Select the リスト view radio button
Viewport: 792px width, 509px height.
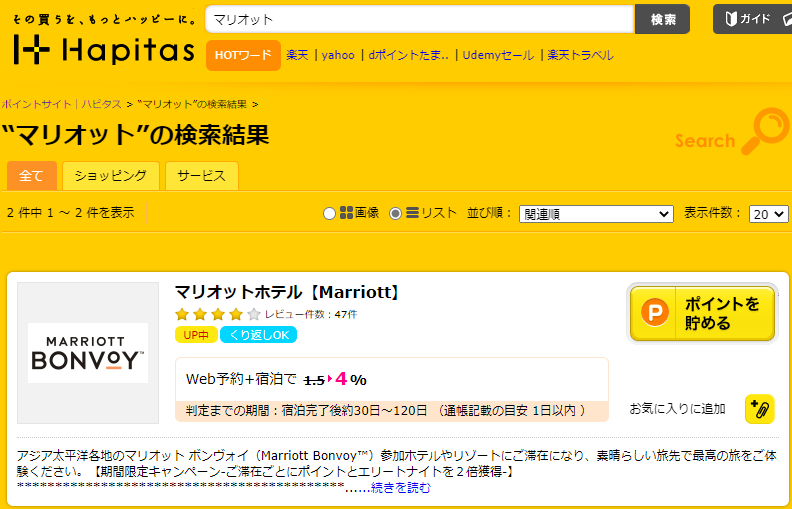[x=395, y=214]
